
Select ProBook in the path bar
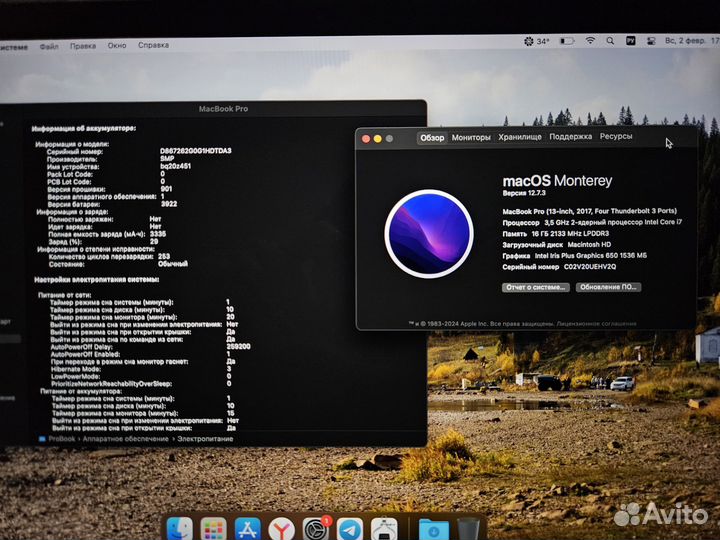point(62,439)
